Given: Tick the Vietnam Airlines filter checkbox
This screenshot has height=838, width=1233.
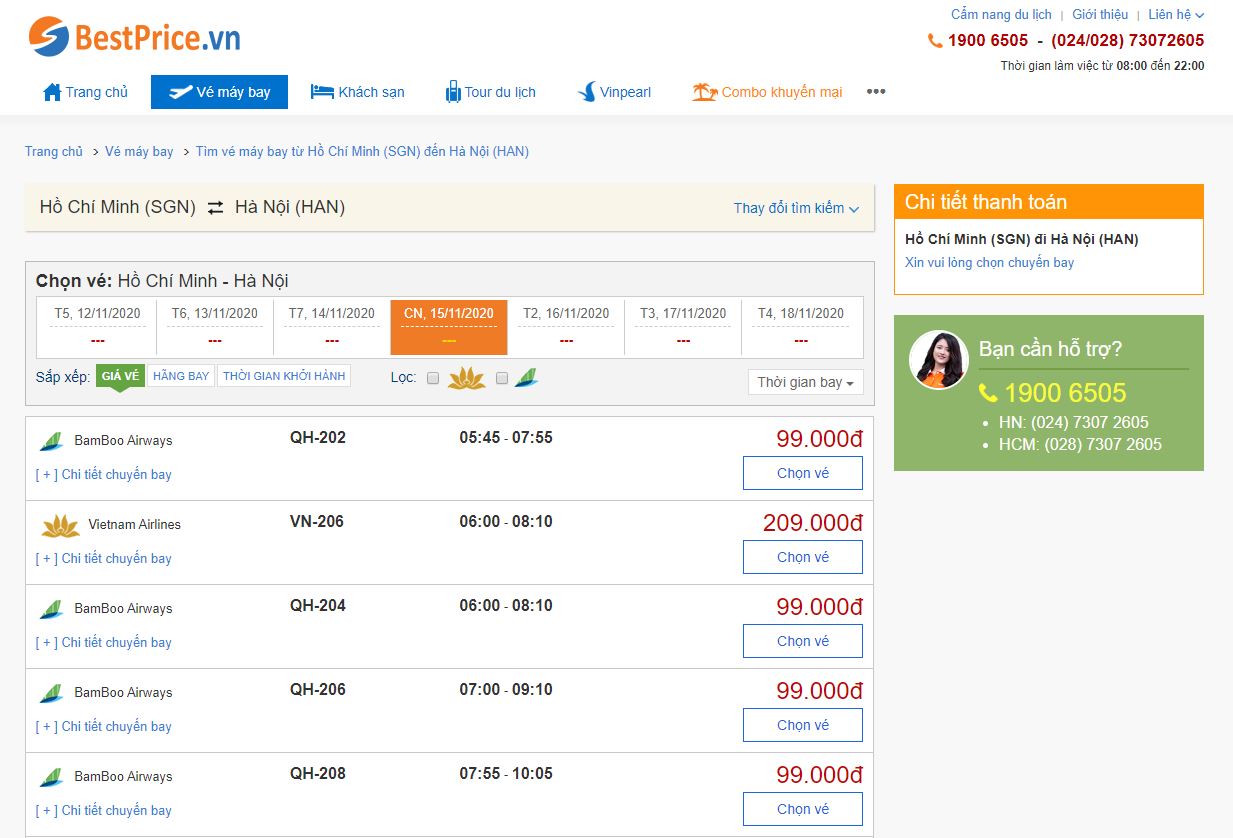Looking at the screenshot, I should 433,378.
